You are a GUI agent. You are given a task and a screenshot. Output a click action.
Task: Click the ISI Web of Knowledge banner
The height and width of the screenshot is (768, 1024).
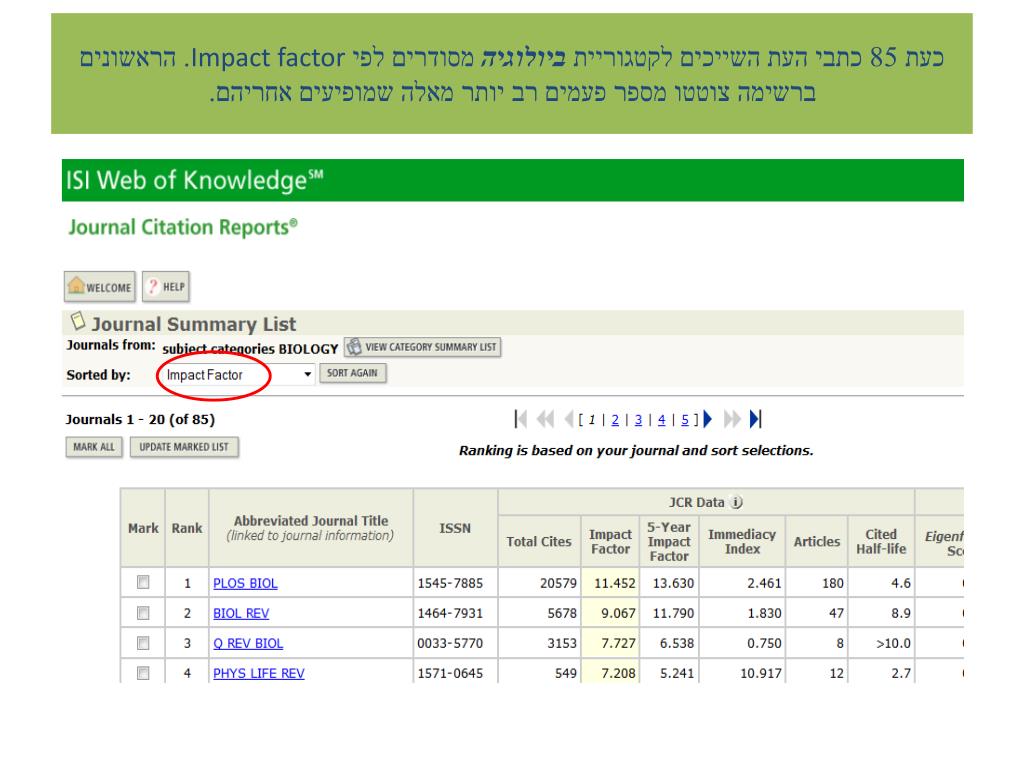513,180
